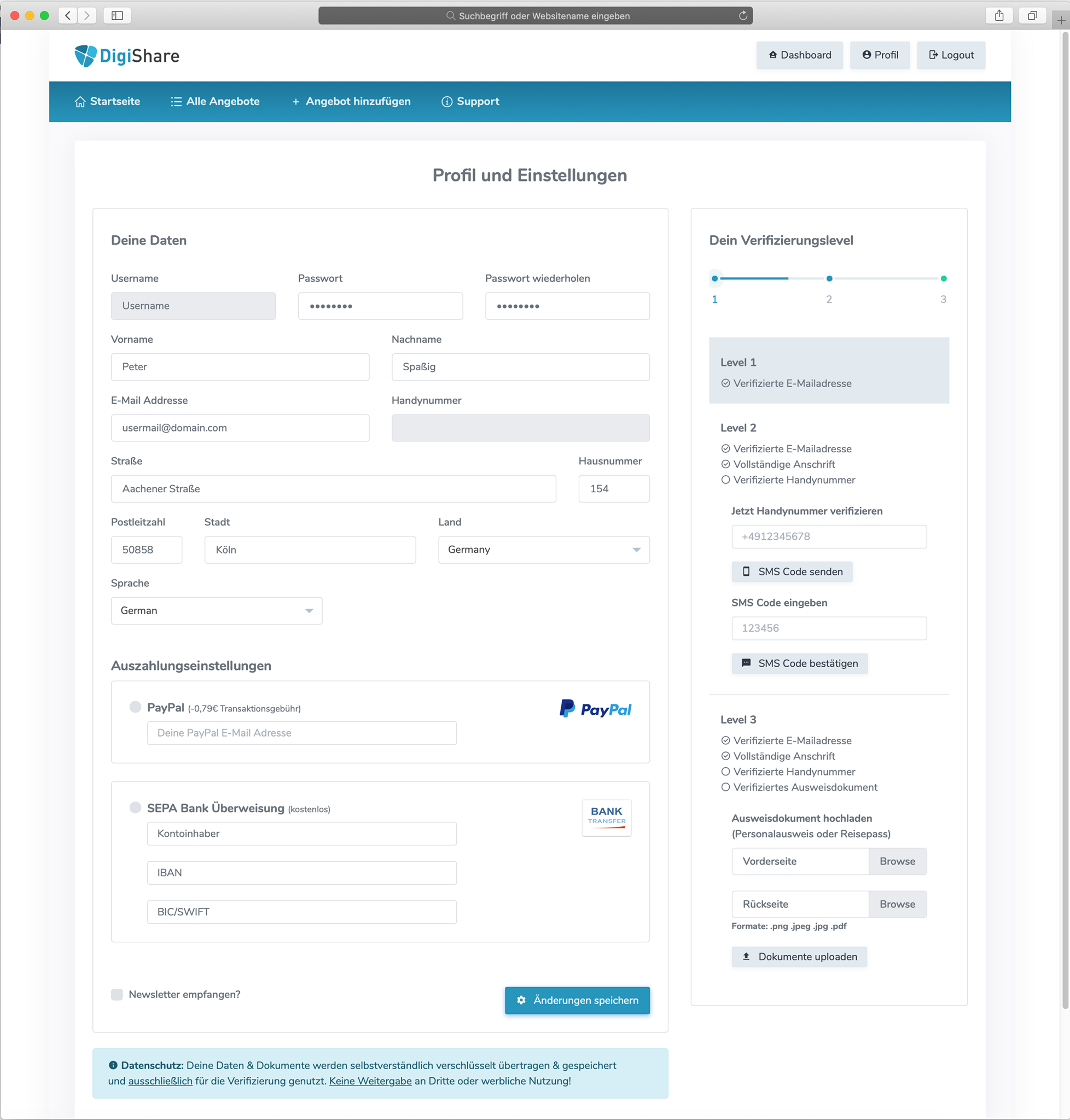Screen dimensions: 1070x1120
Task: Click Änderungen speichern button
Action: pos(577,1000)
